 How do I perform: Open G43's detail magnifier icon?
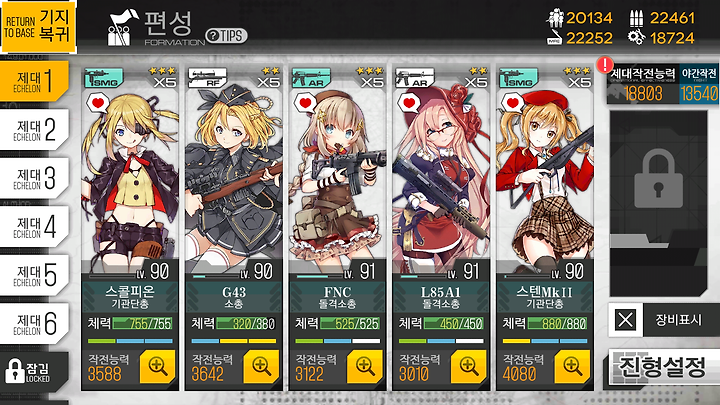point(261,366)
